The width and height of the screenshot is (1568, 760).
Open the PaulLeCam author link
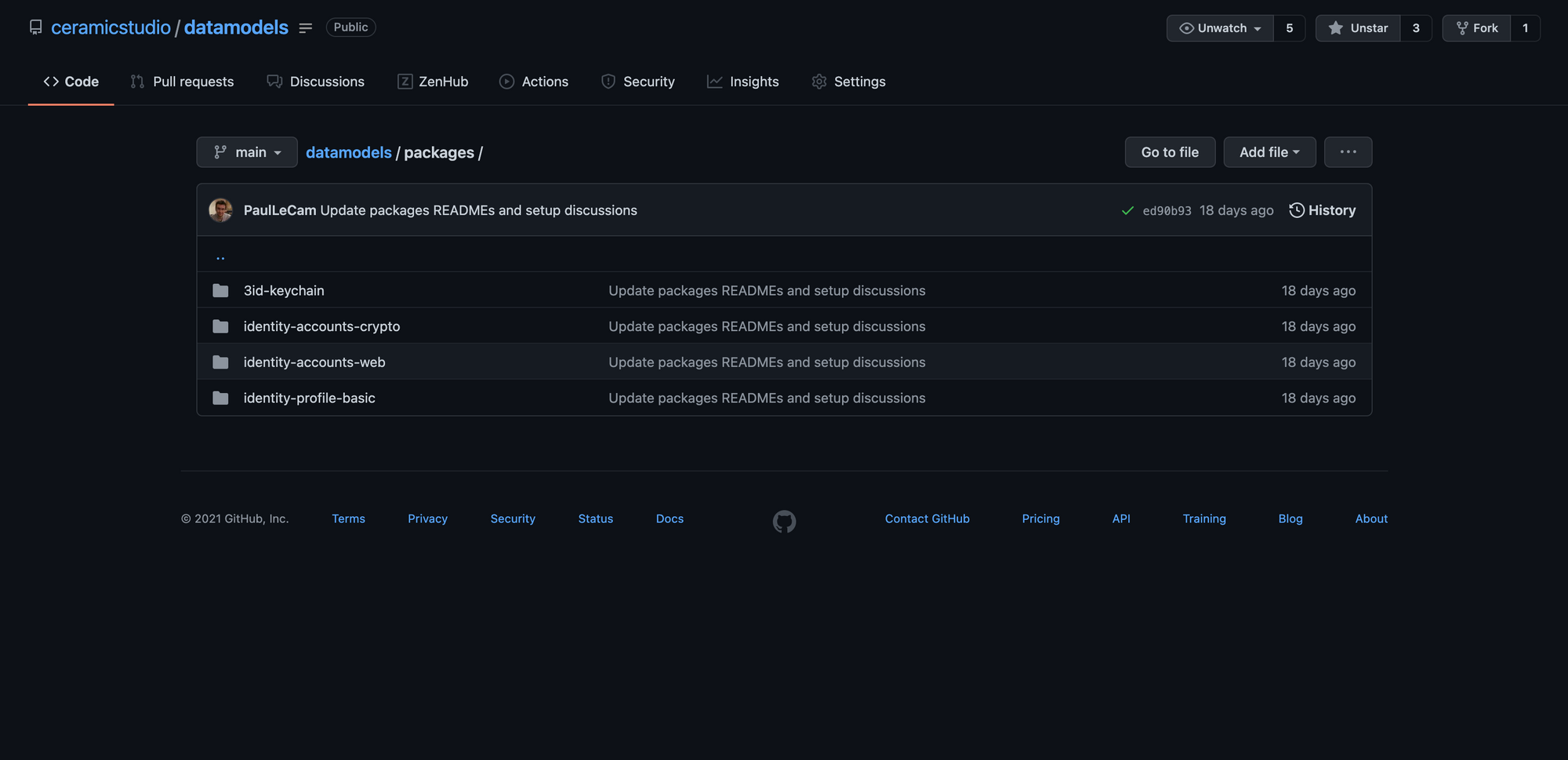click(x=280, y=210)
